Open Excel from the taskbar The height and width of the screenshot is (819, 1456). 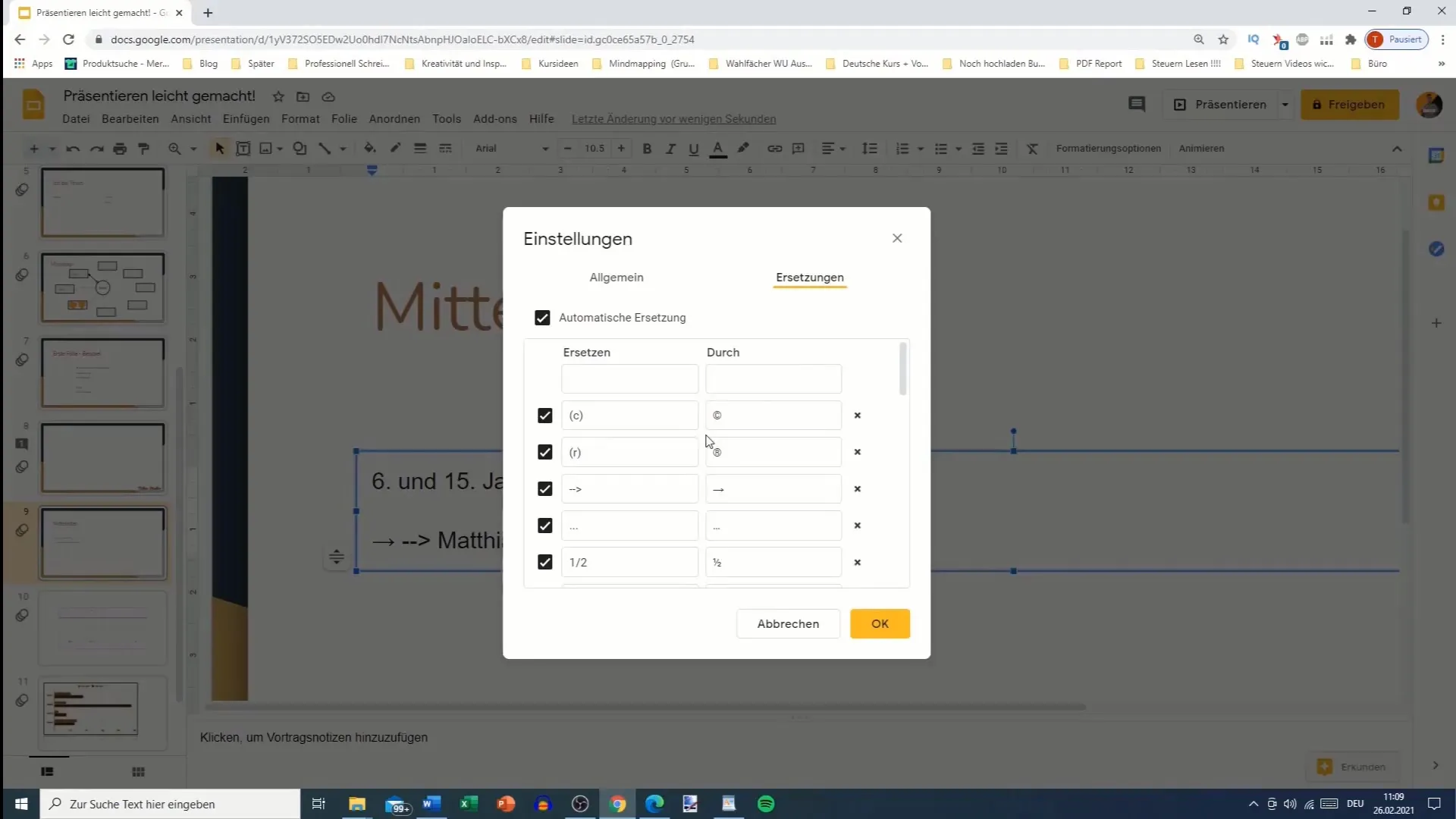[x=469, y=804]
